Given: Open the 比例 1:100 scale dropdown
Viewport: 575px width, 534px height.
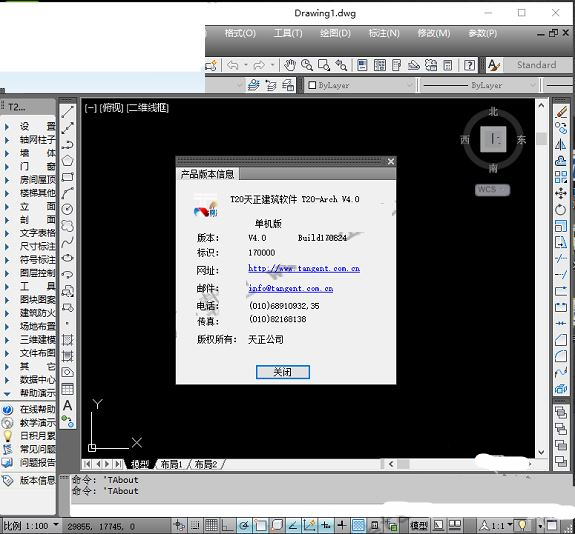Looking at the screenshot, I should [31, 526].
